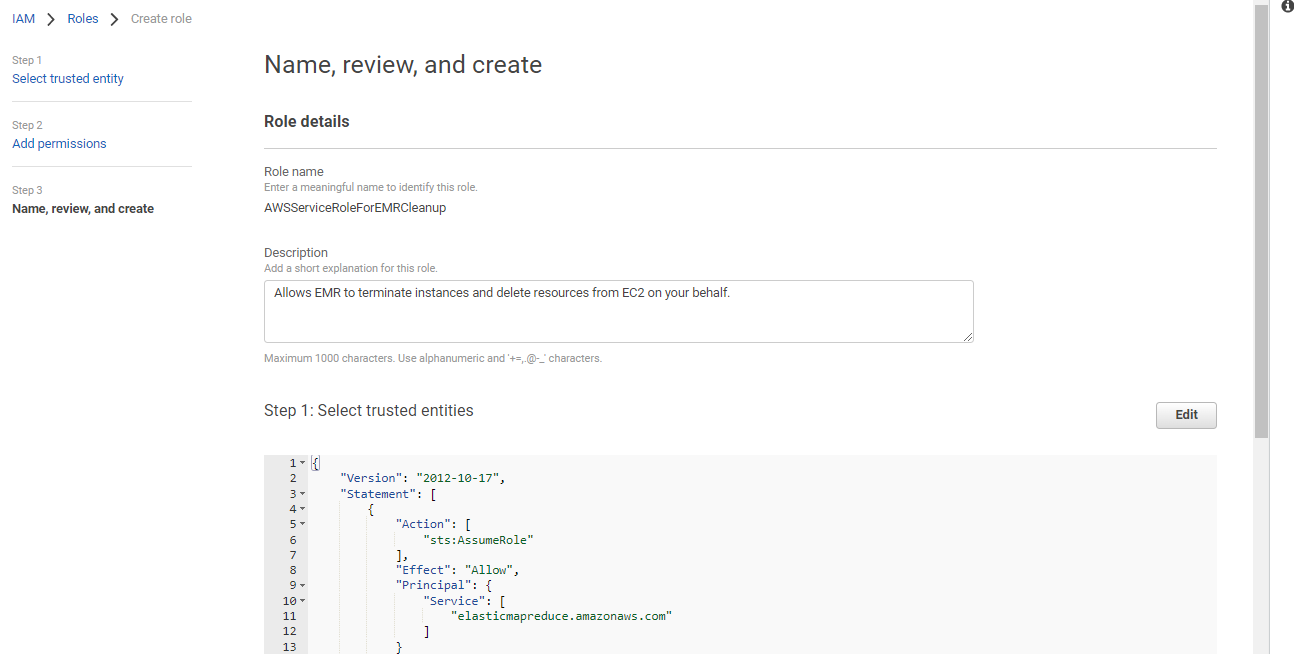Go to Step 2 Add permissions
This screenshot has height=654, width=1294.
point(59,143)
